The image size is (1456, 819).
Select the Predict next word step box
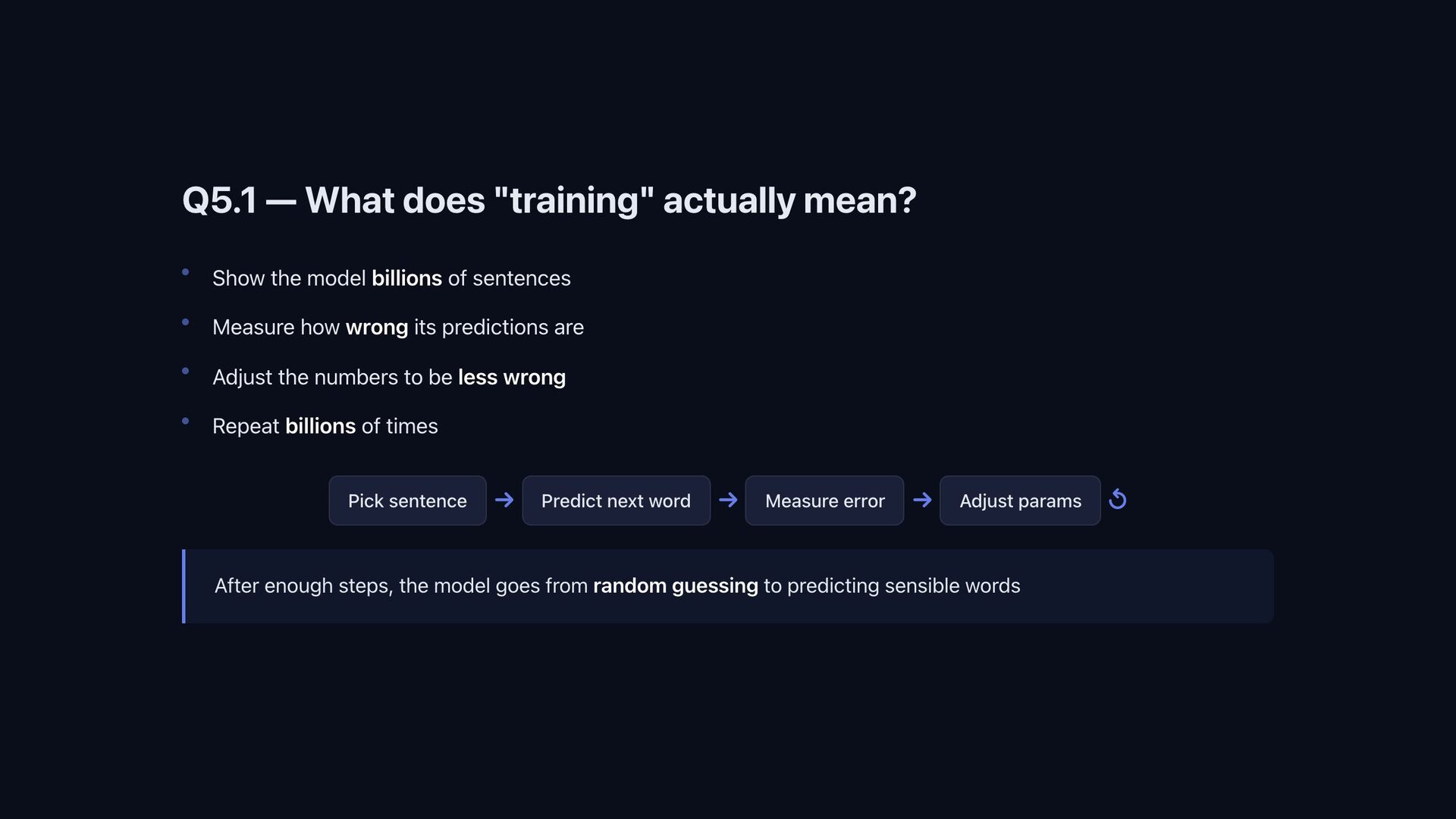click(616, 500)
